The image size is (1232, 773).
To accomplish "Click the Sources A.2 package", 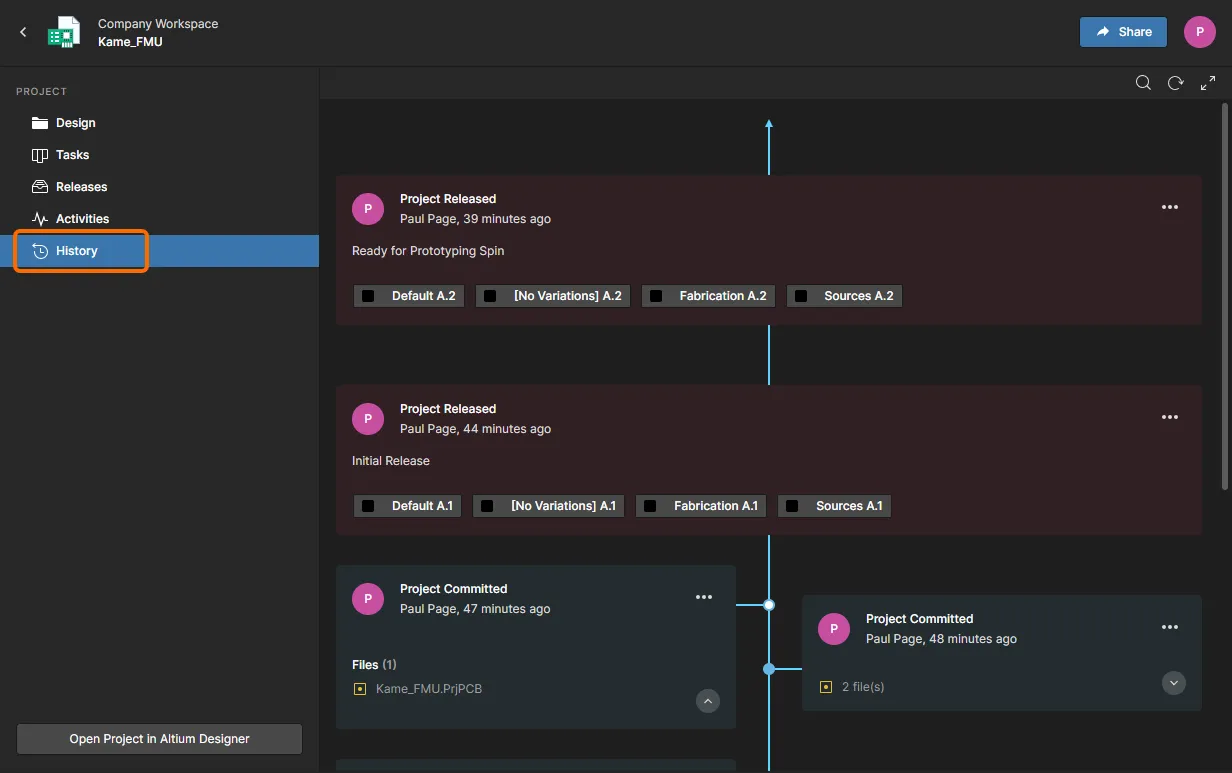I will [844, 296].
